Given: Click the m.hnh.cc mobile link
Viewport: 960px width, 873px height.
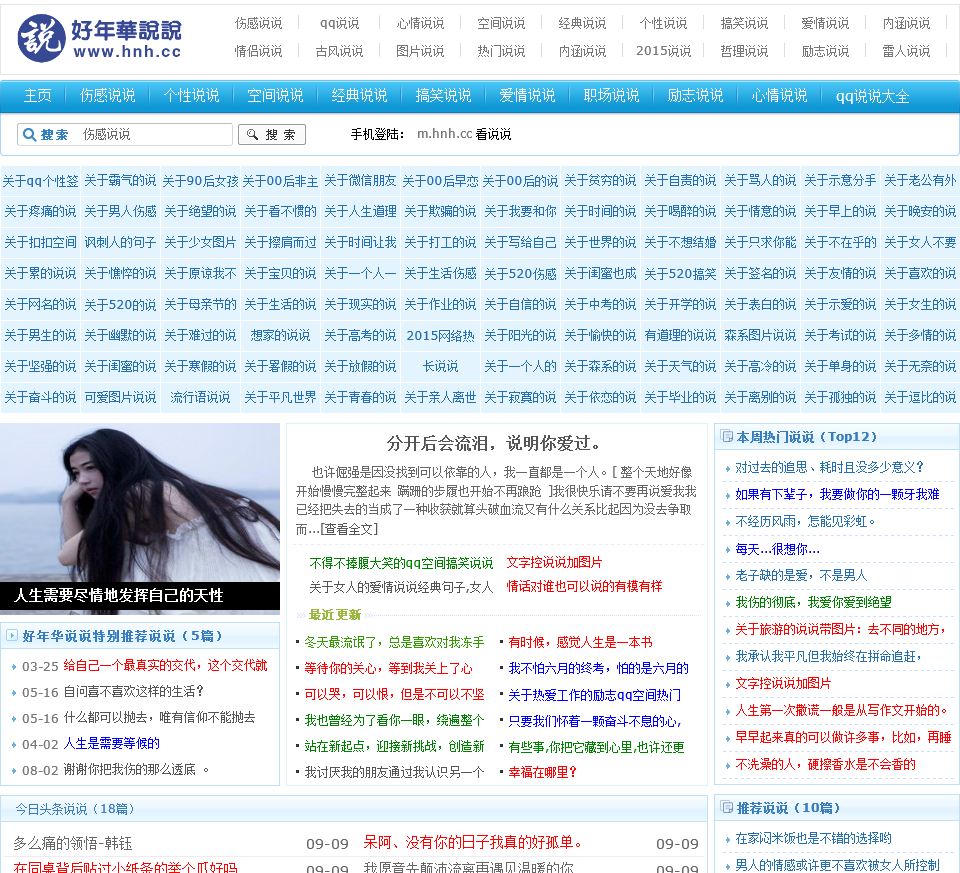Looking at the screenshot, I should tap(444, 133).
